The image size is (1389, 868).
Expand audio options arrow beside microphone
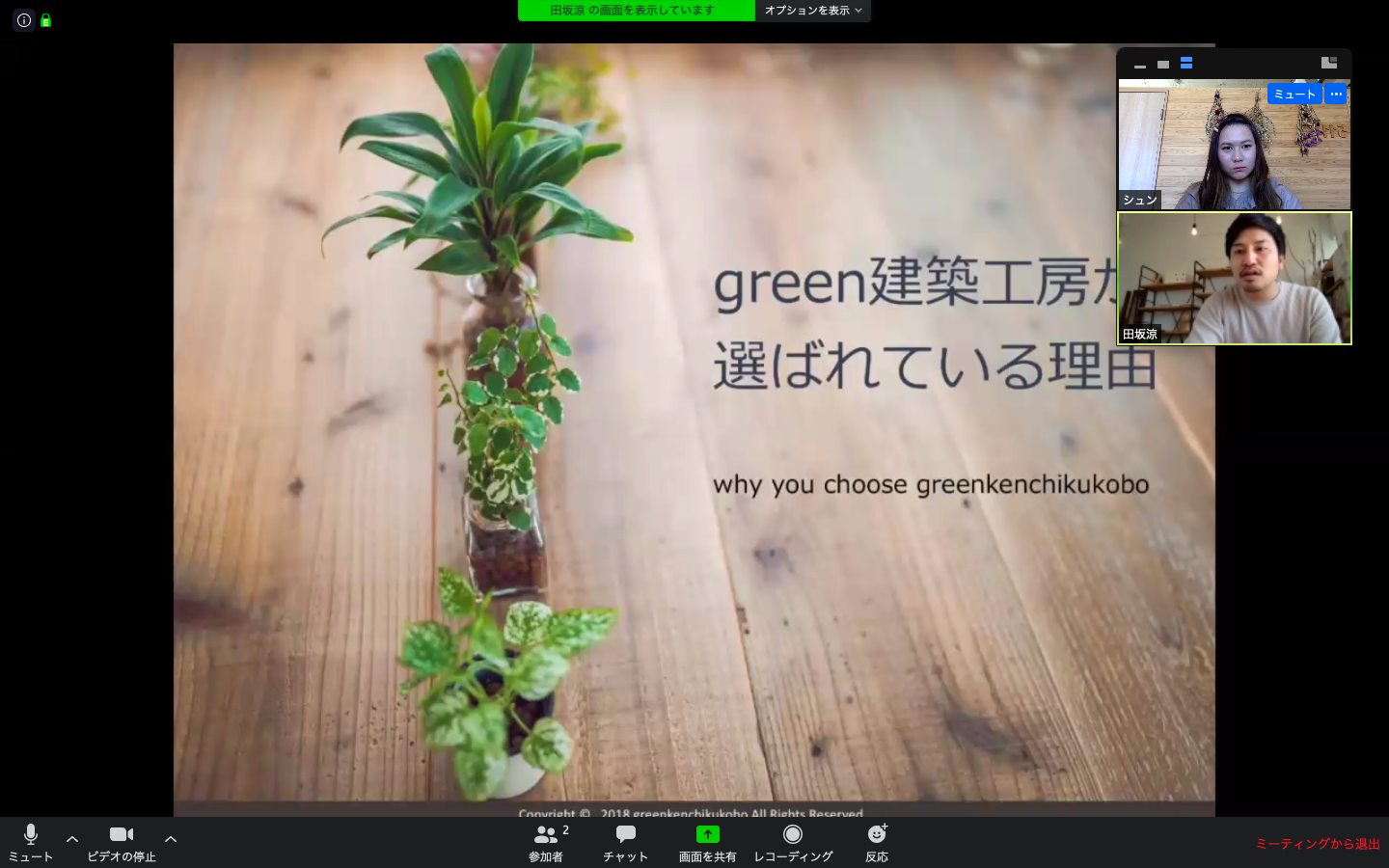72,839
